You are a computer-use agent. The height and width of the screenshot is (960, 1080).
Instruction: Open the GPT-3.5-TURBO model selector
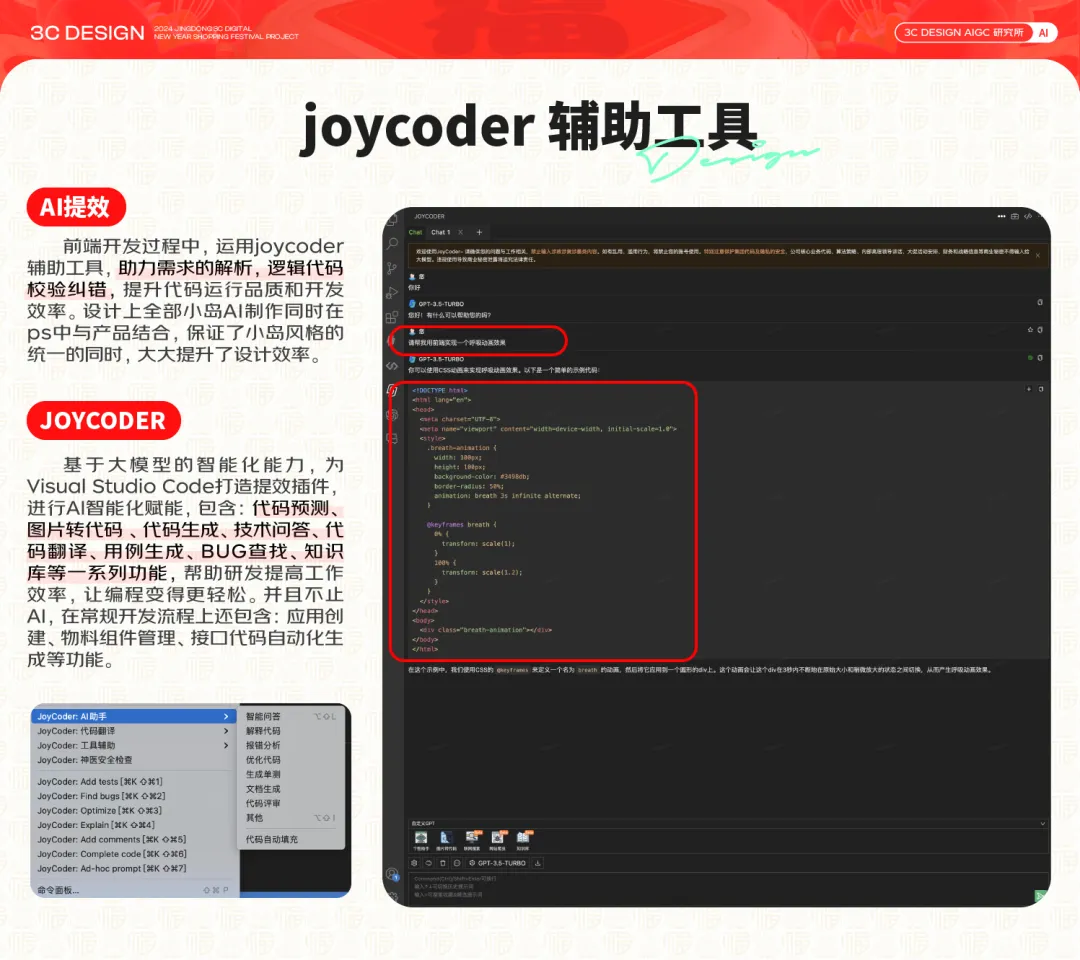[x=497, y=863]
